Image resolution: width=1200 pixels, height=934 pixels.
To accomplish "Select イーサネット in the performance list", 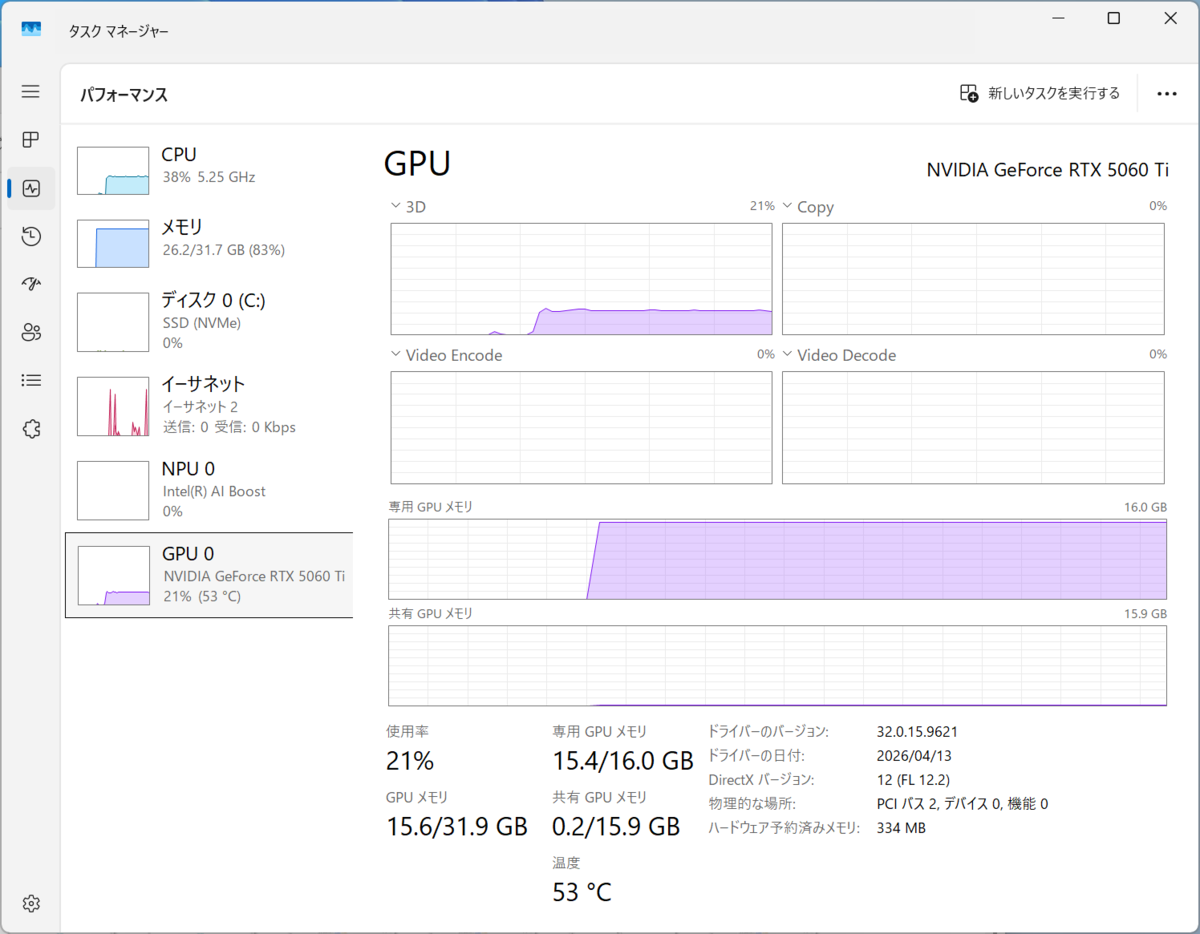I will pos(209,405).
